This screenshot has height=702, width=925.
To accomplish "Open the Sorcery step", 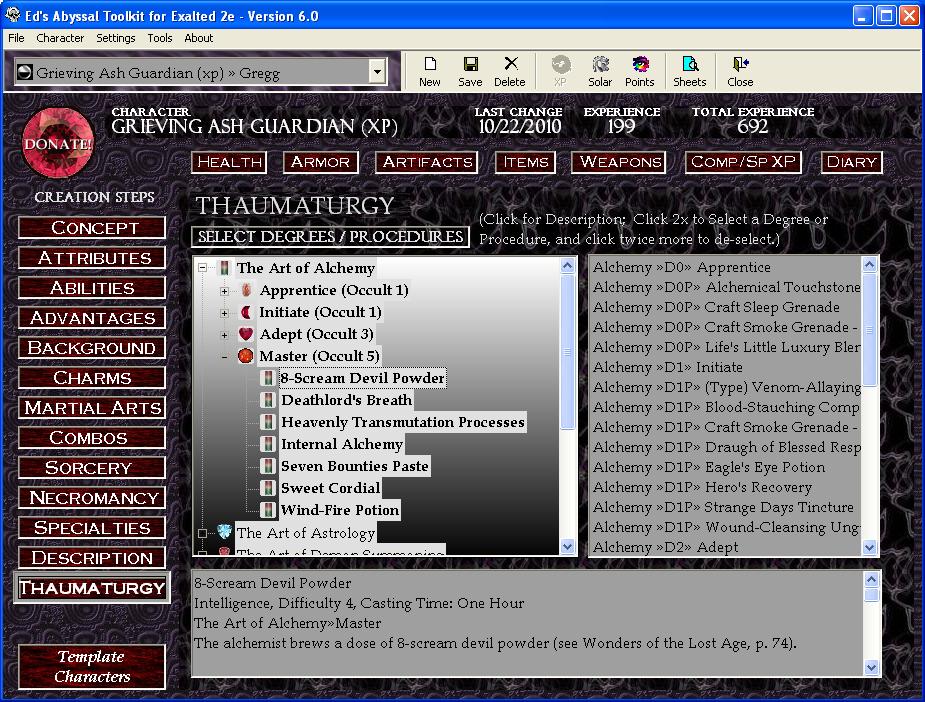I will coord(92,468).
